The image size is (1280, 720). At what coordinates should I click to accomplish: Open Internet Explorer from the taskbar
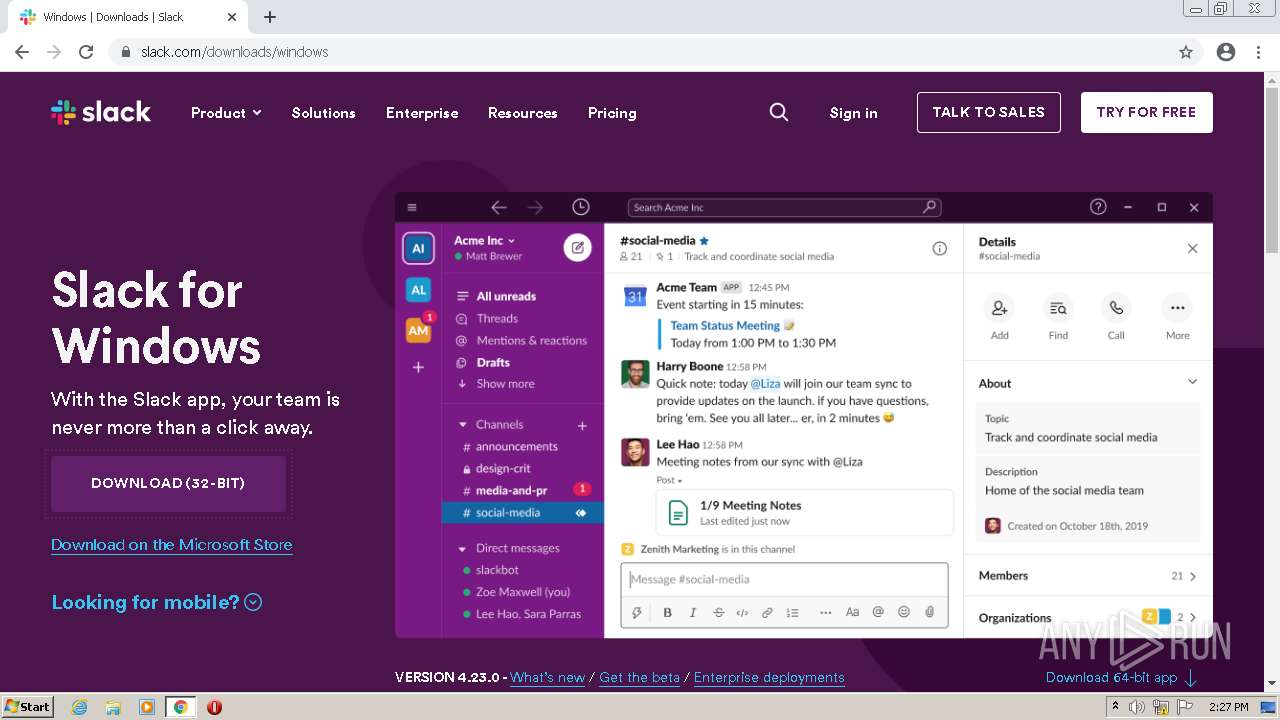pos(79,707)
